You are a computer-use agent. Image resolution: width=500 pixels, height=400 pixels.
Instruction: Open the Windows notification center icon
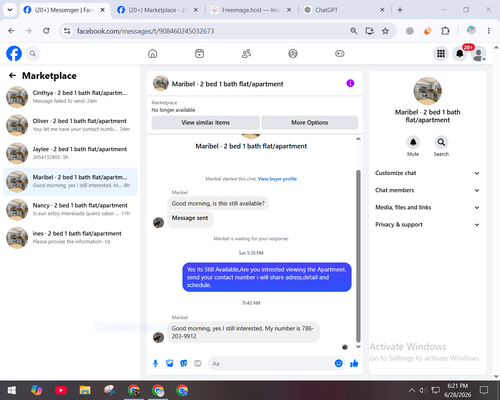(484, 390)
